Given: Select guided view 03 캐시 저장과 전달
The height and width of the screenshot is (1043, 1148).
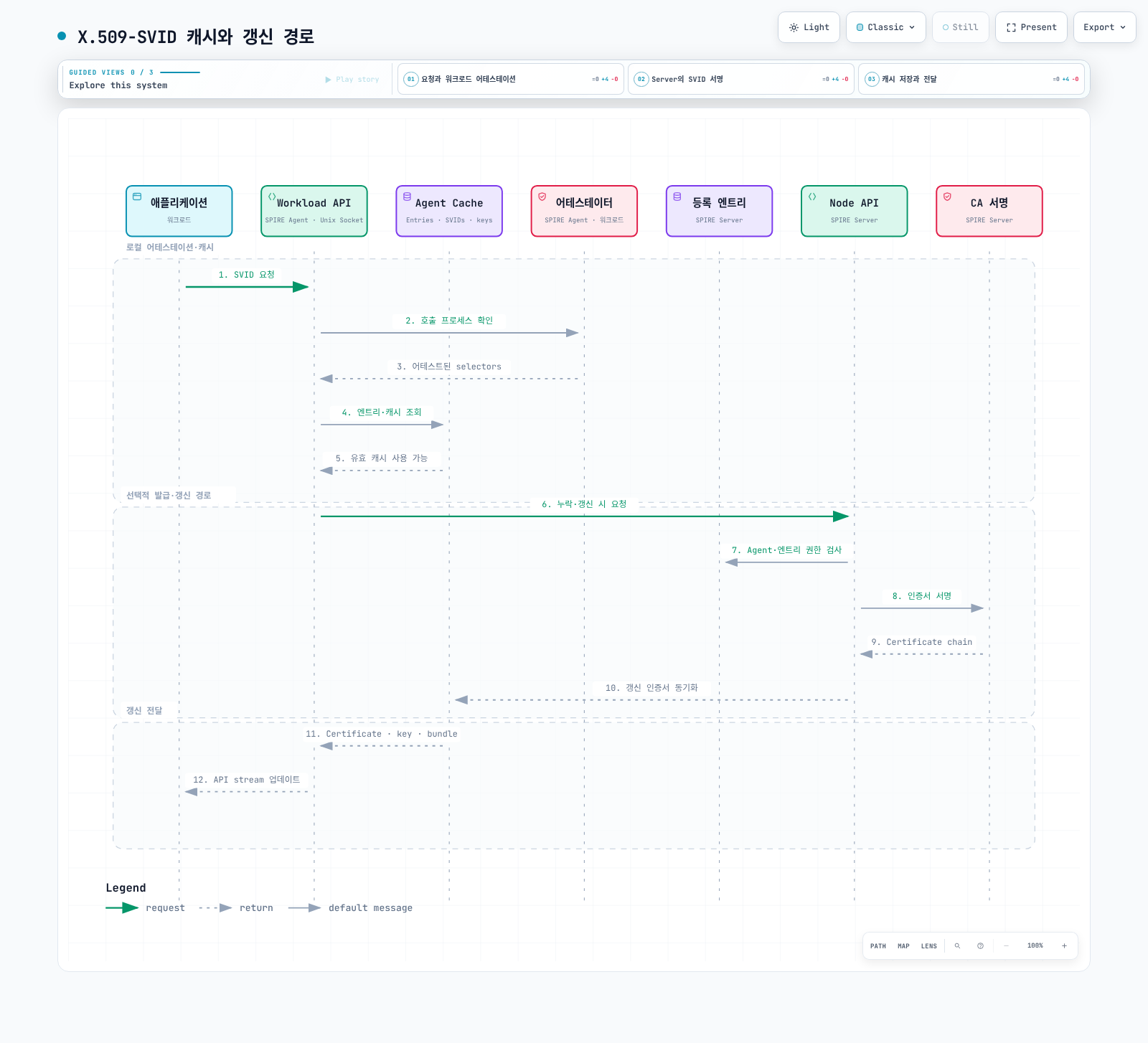Looking at the screenshot, I should (x=971, y=79).
